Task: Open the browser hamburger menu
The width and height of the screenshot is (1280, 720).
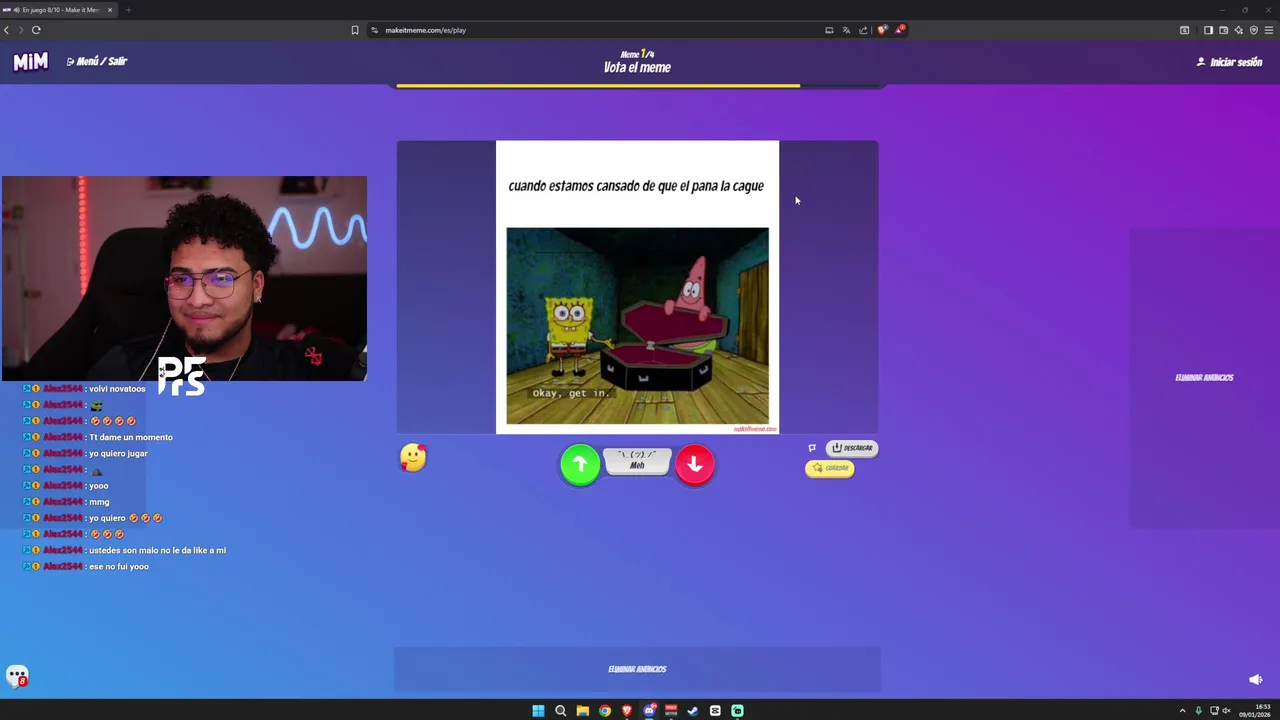Action: pos(1269,30)
